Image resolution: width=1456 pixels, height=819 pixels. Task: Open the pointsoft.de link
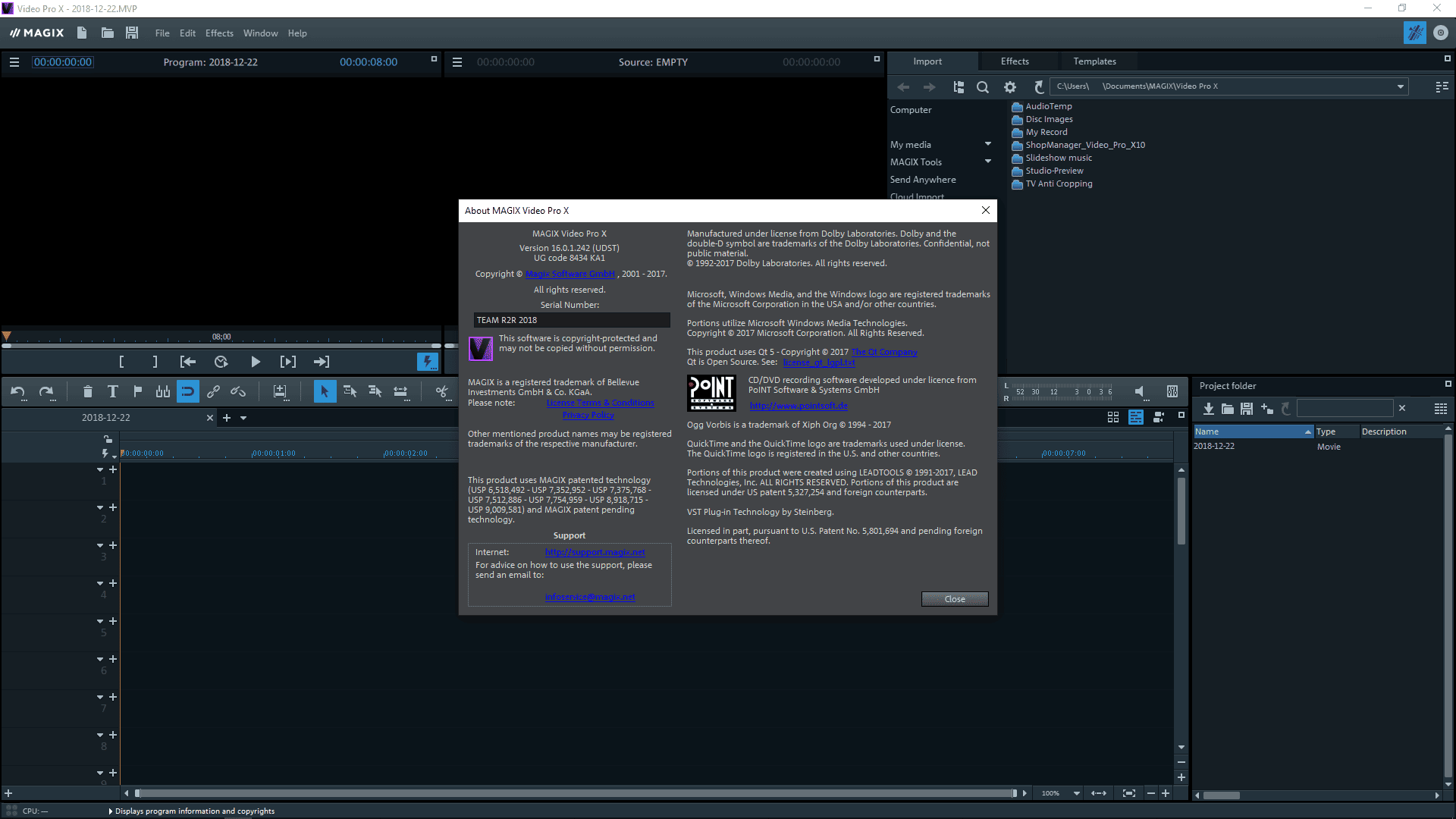pyautogui.click(x=799, y=406)
